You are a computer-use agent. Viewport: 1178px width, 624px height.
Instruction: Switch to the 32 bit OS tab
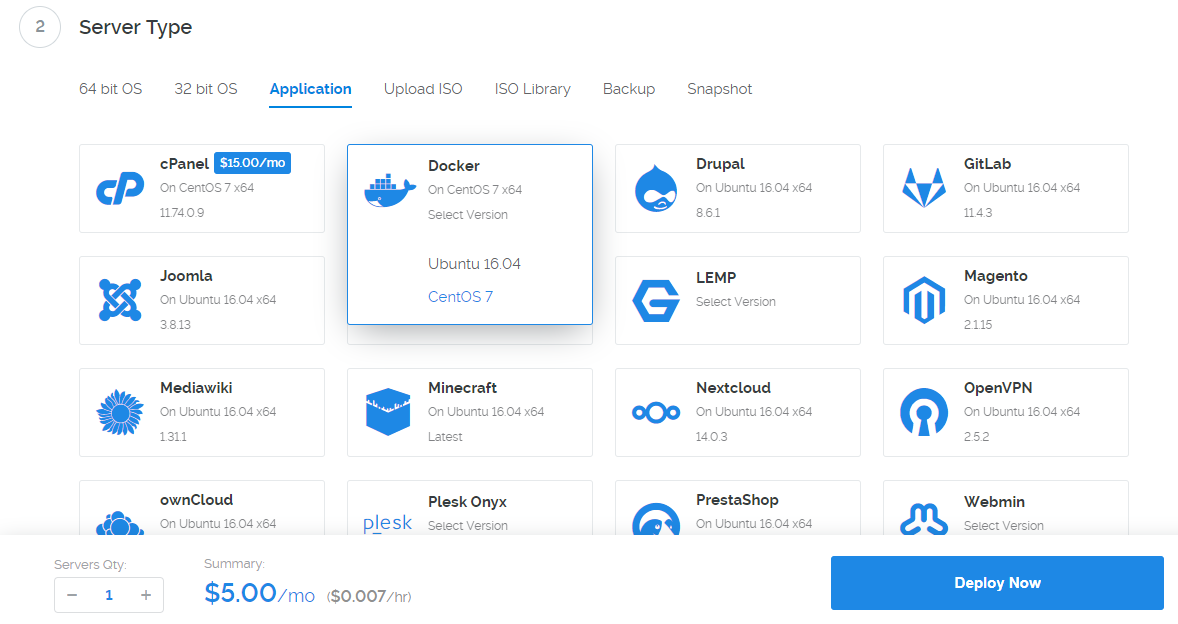click(206, 89)
